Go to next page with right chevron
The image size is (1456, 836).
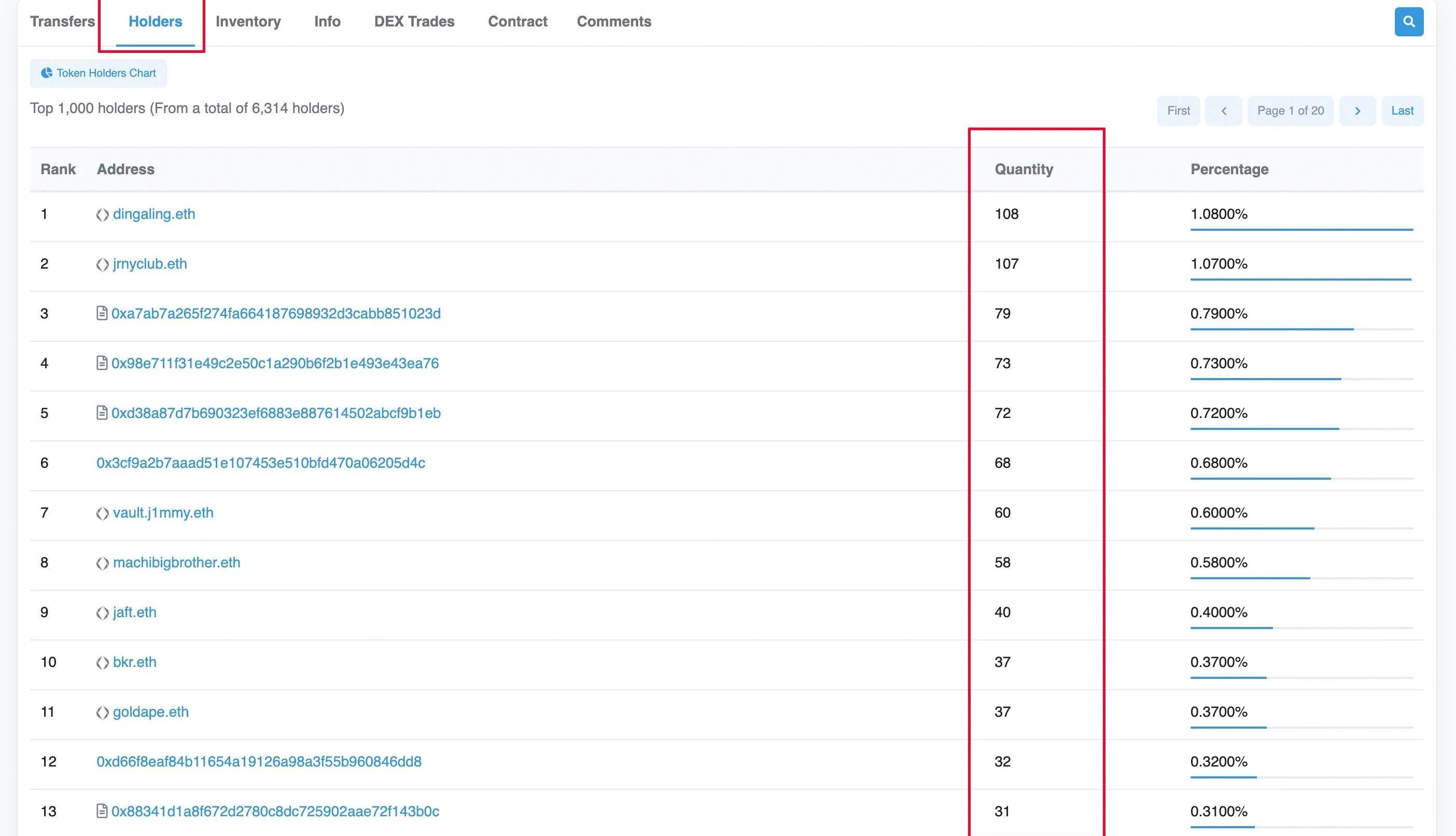click(1357, 111)
